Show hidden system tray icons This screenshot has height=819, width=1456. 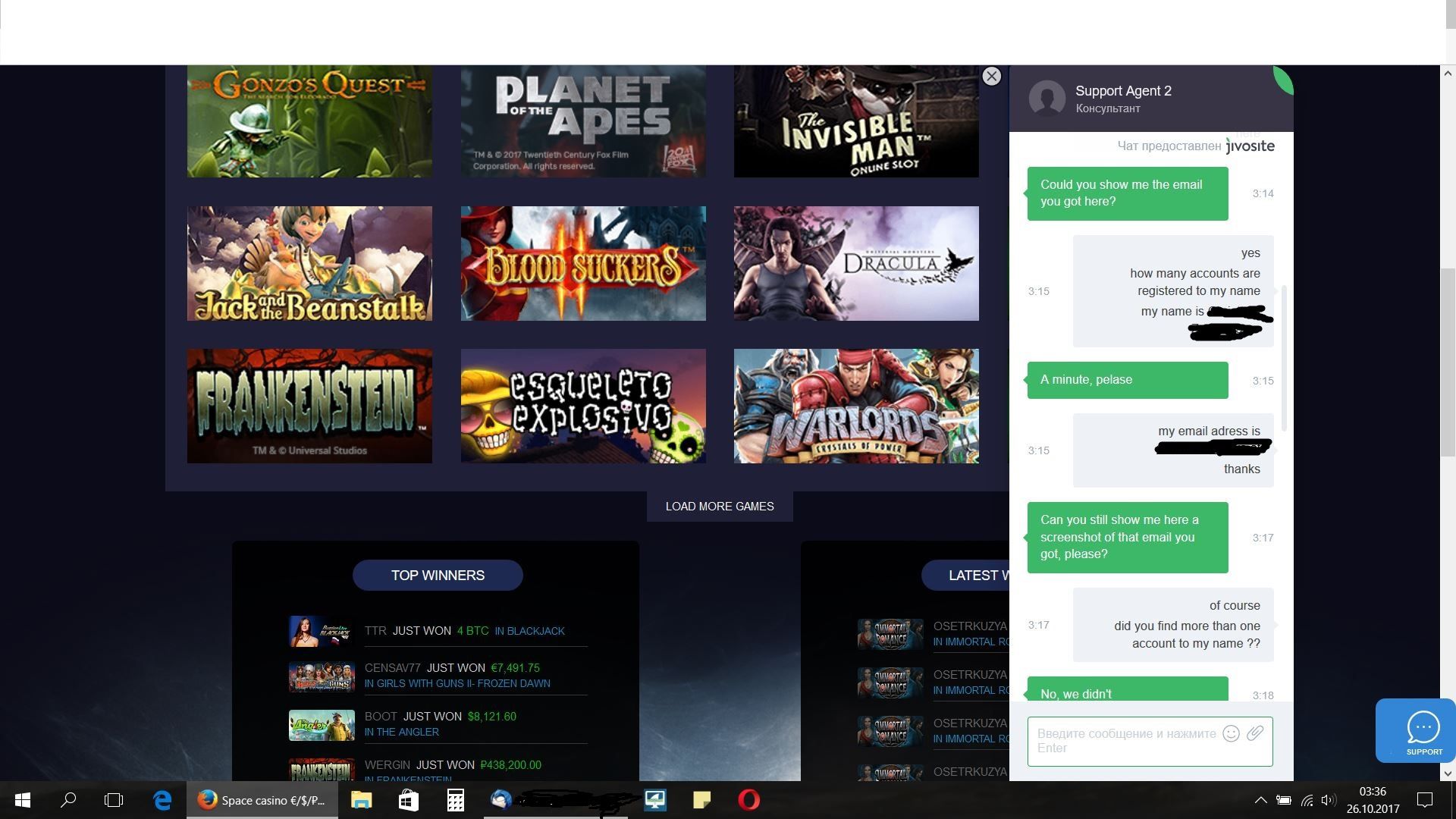[x=1260, y=800]
